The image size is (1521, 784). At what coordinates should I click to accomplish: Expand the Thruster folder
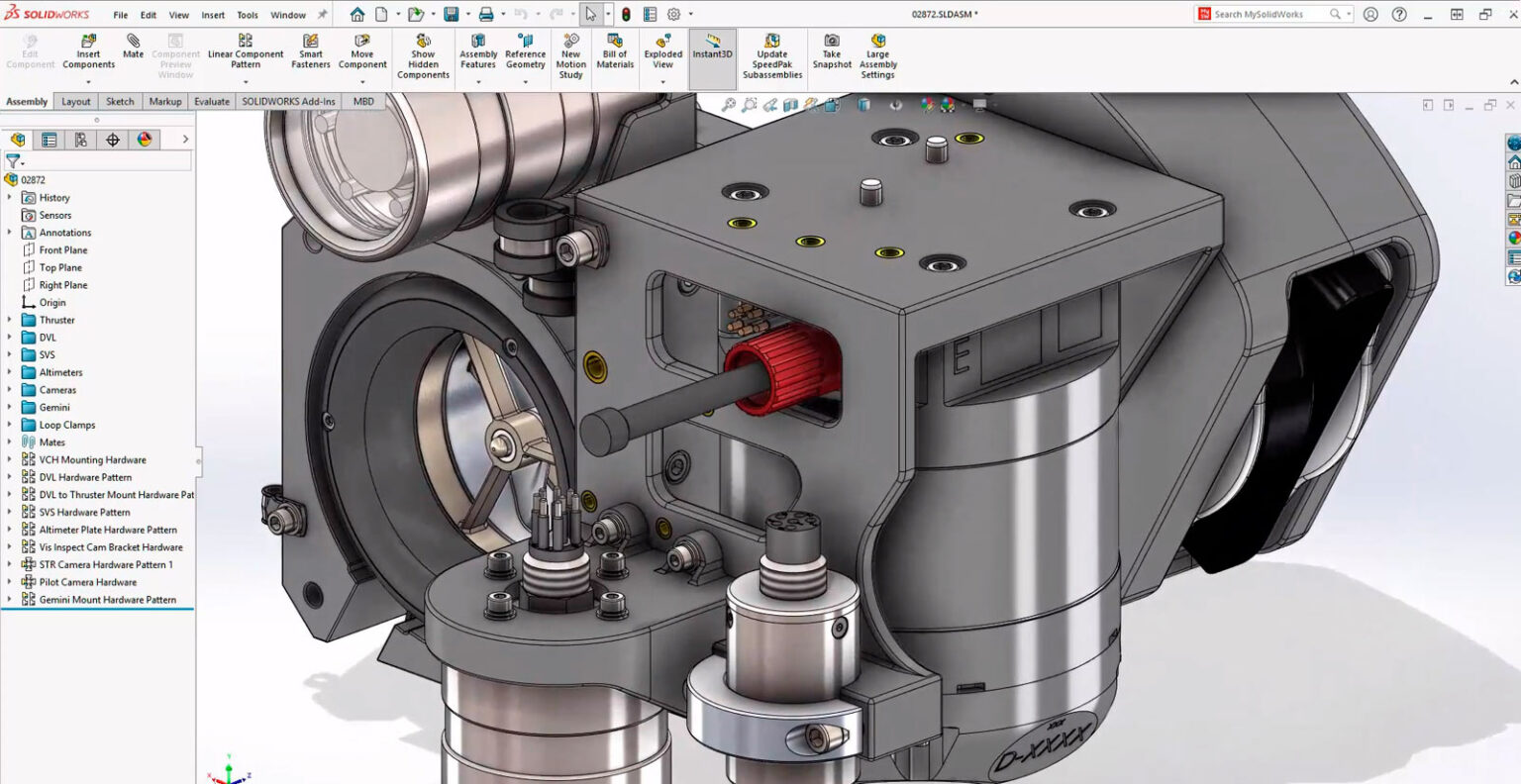tap(10, 320)
